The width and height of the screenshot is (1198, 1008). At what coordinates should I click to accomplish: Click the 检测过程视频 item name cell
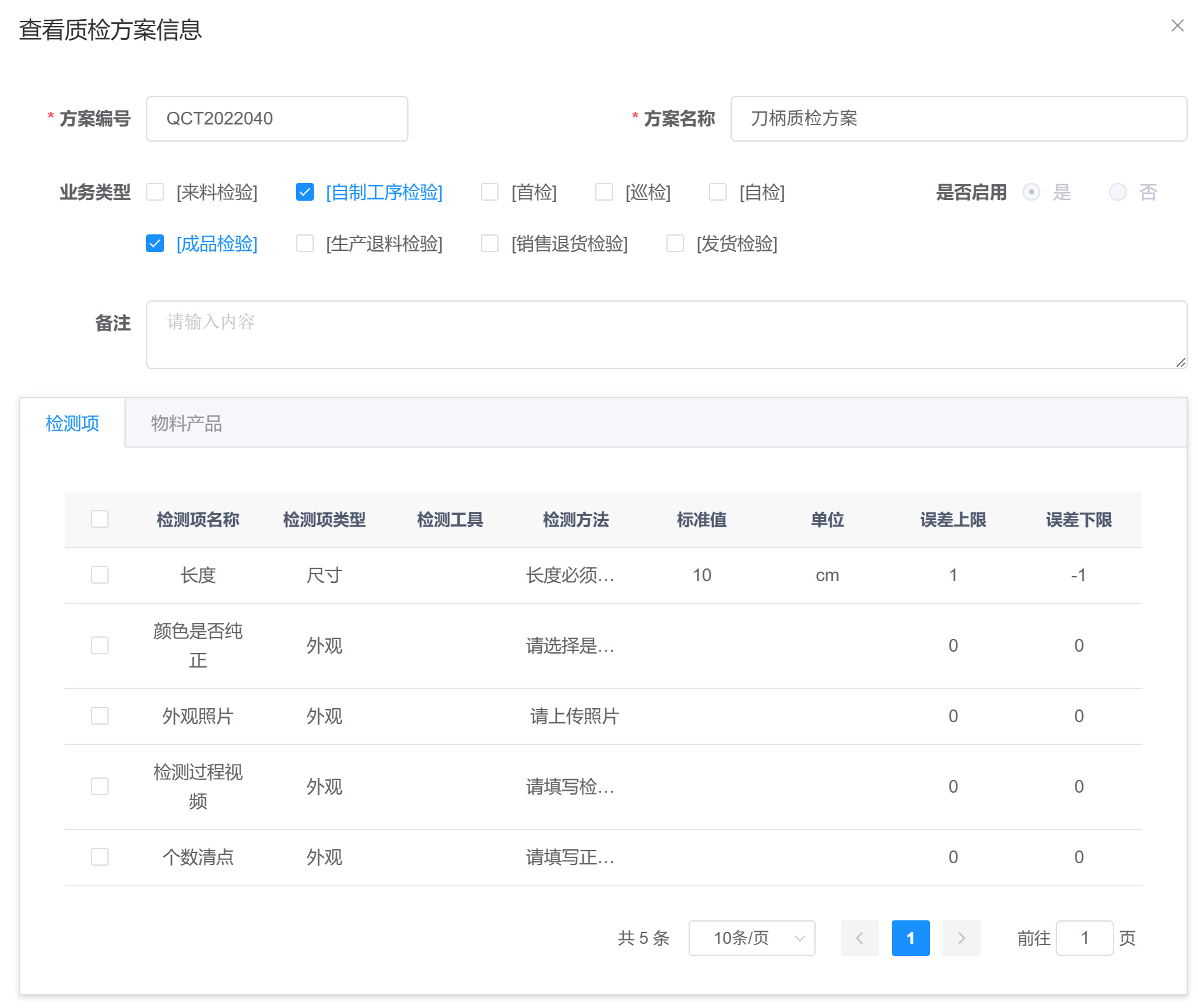tap(198, 786)
